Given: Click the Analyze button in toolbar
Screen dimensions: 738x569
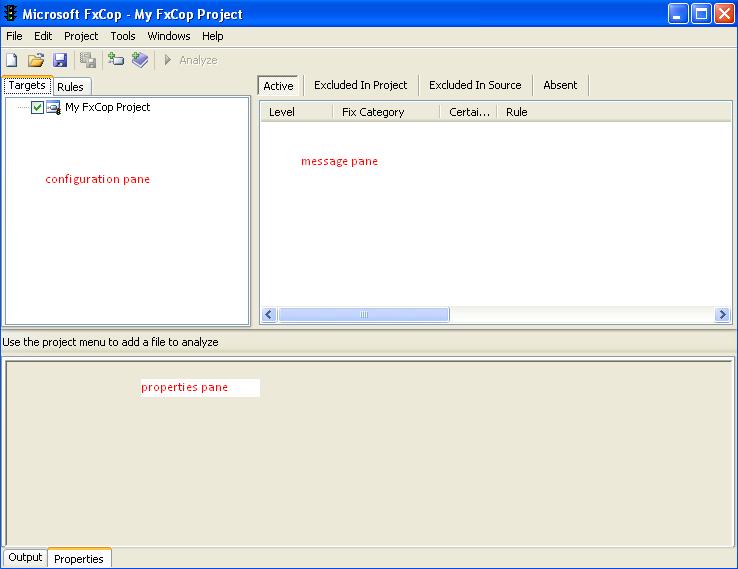Looking at the screenshot, I should click(190, 60).
